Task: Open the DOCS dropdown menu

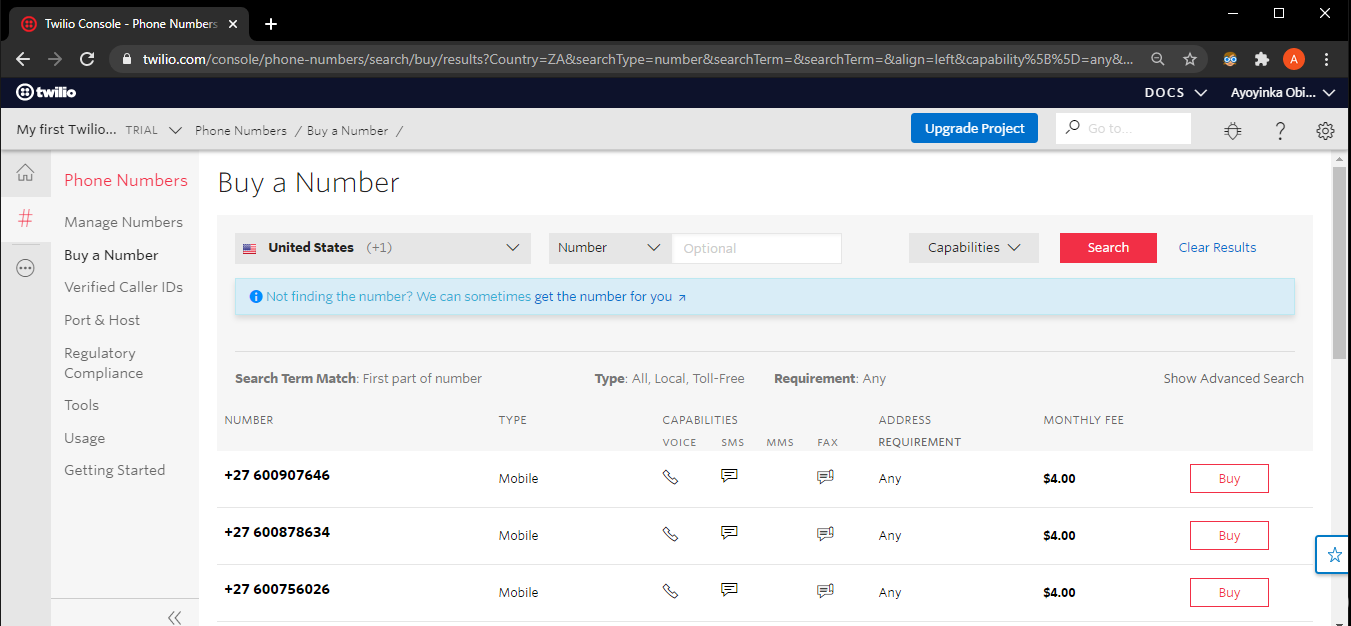Action: click(1177, 93)
